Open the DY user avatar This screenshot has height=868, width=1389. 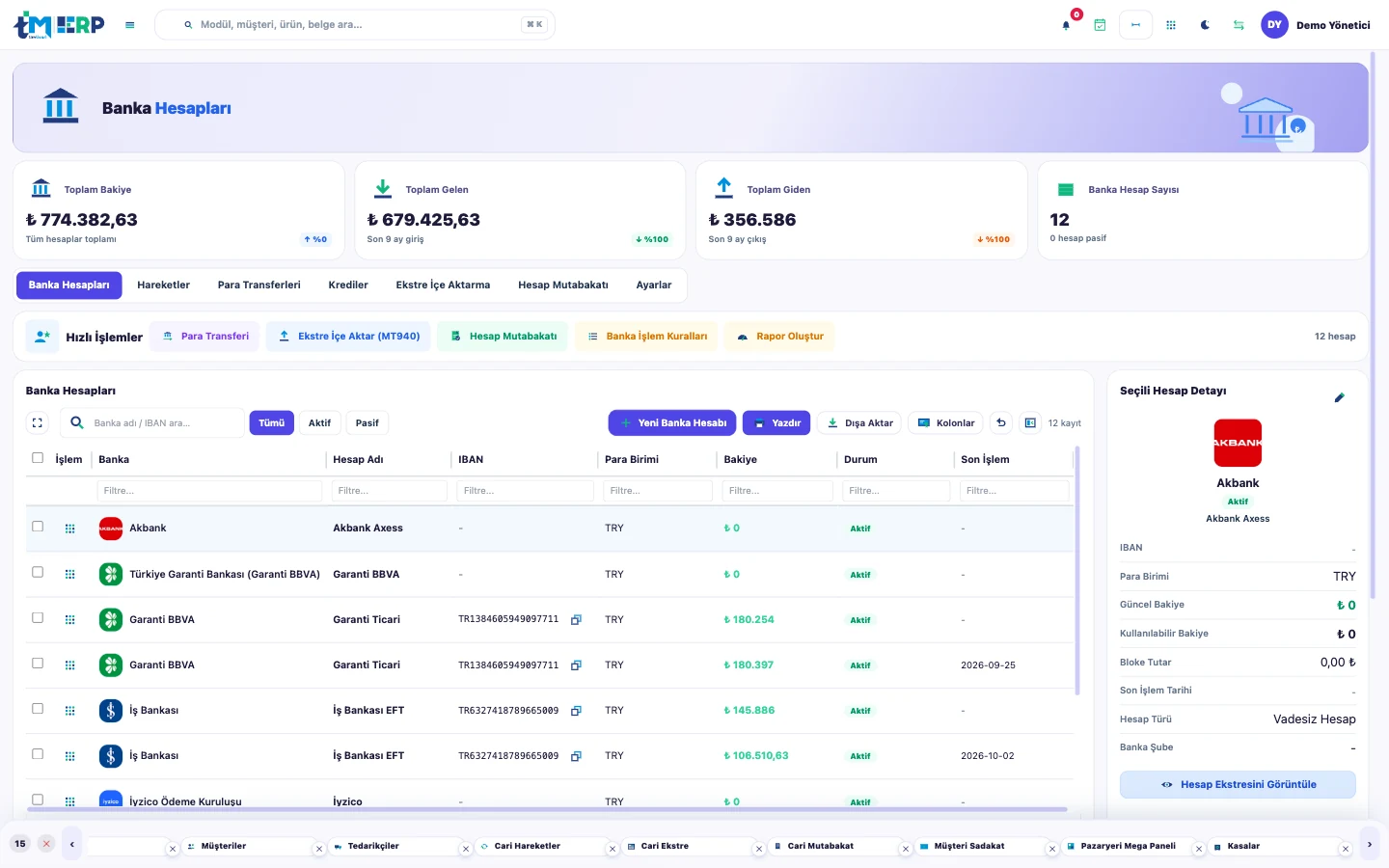pyautogui.click(x=1275, y=25)
